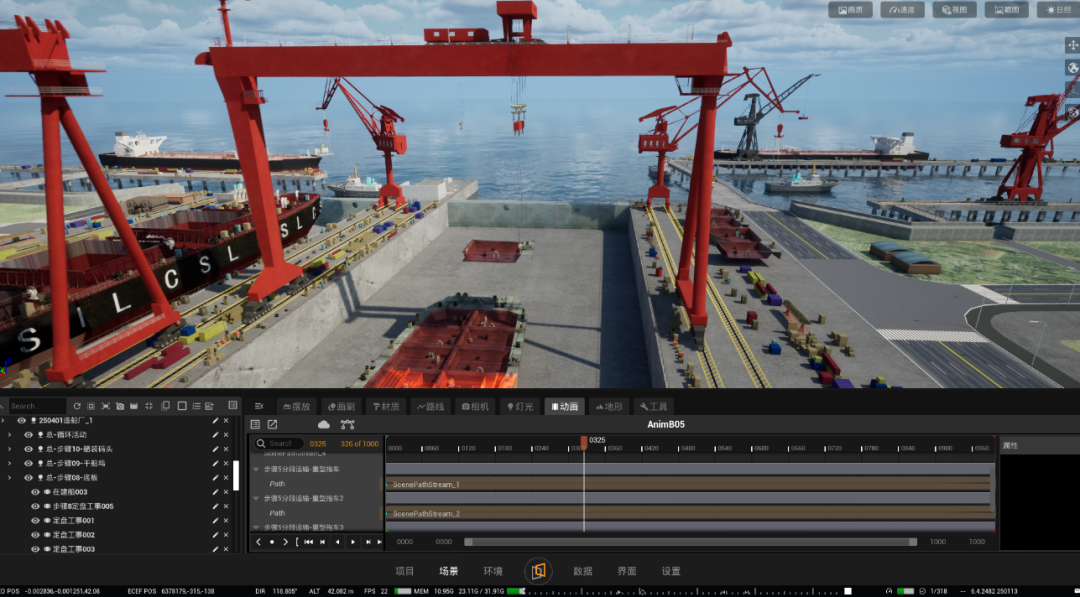Click the refresh icon in scene tree toolbar
The image size is (1080, 597).
tap(77, 406)
